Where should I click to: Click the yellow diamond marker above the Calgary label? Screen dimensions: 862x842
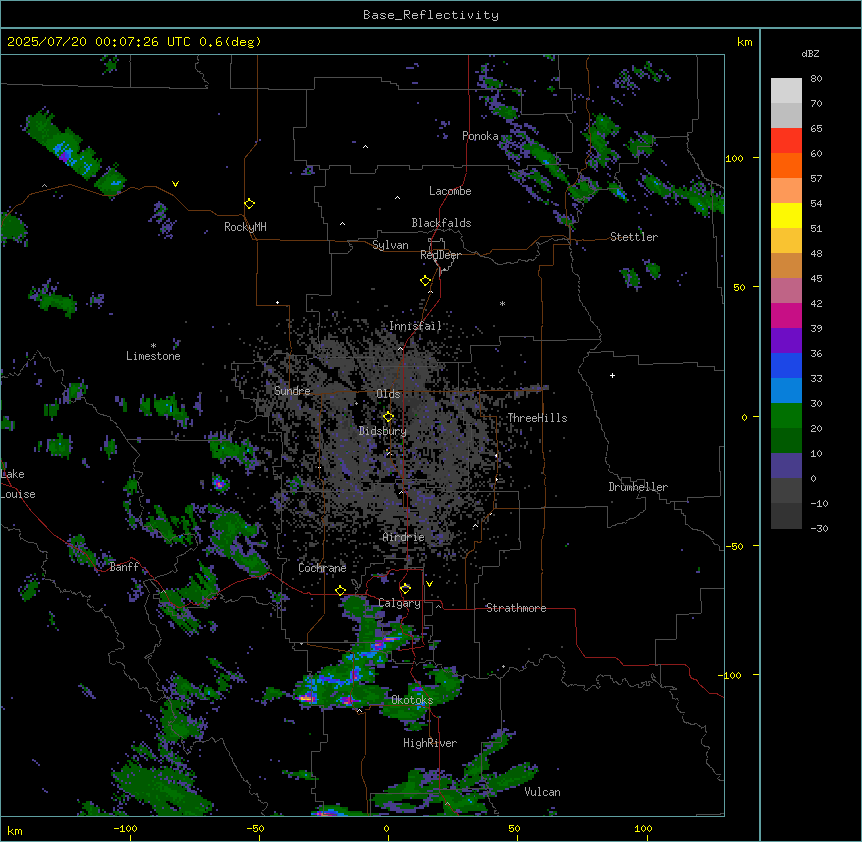pos(405,589)
